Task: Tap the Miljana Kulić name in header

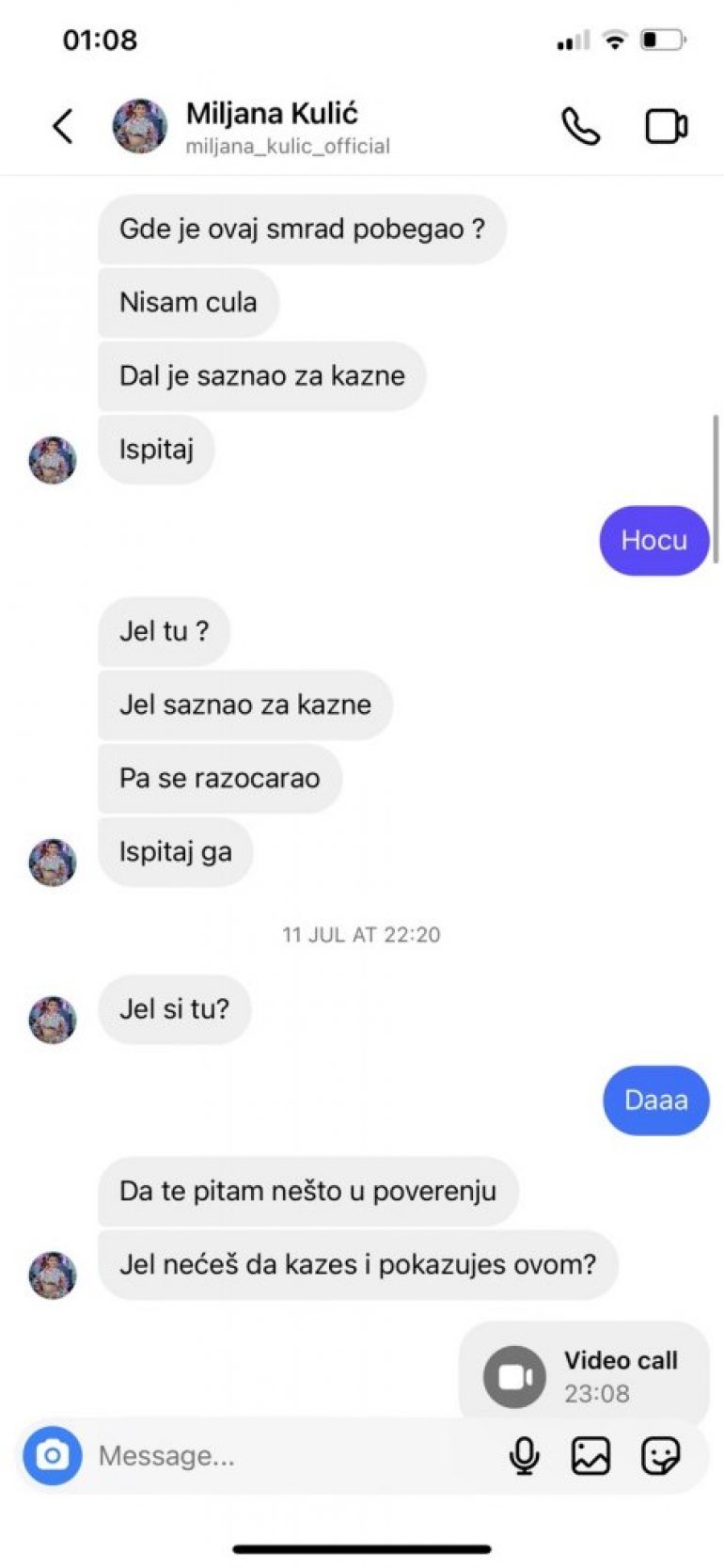Action: click(x=272, y=114)
